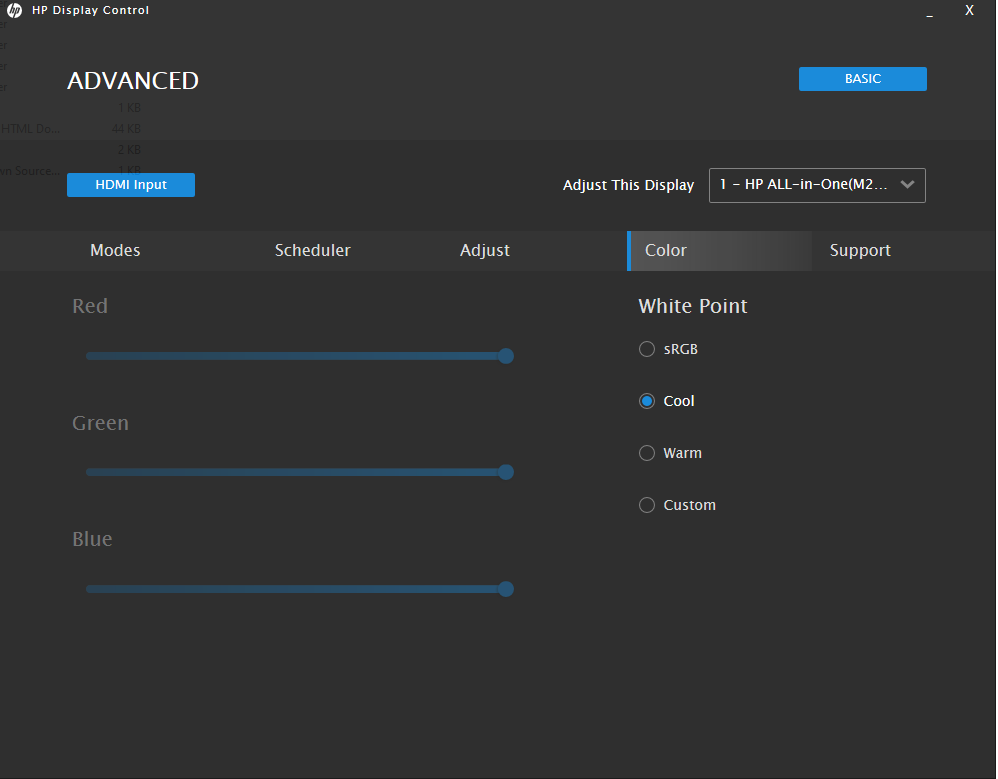Open the Support tab

(x=860, y=251)
